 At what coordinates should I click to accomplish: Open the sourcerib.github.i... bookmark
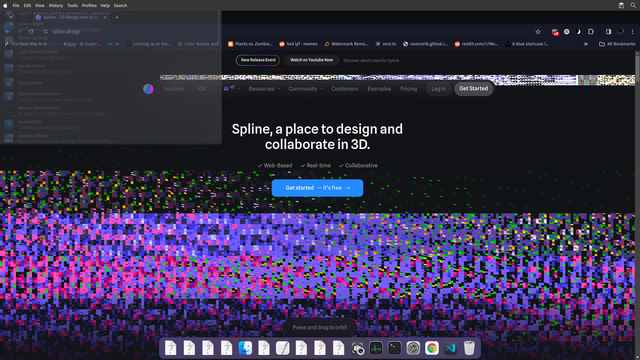(x=425, y=44)
